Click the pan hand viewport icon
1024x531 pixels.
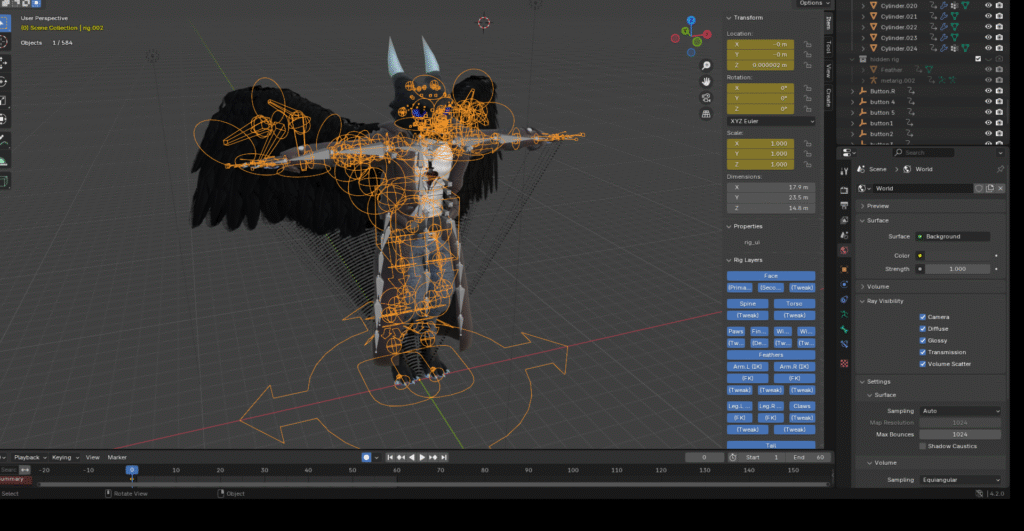(x=706, y=80)
